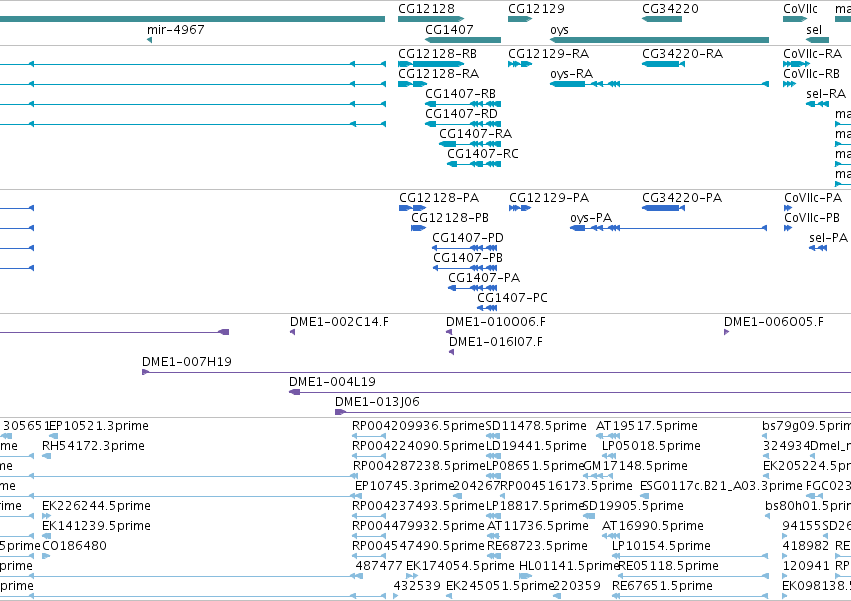Click the DME1-007H19 clone label
851x601 pixels.
click(187, 362)
